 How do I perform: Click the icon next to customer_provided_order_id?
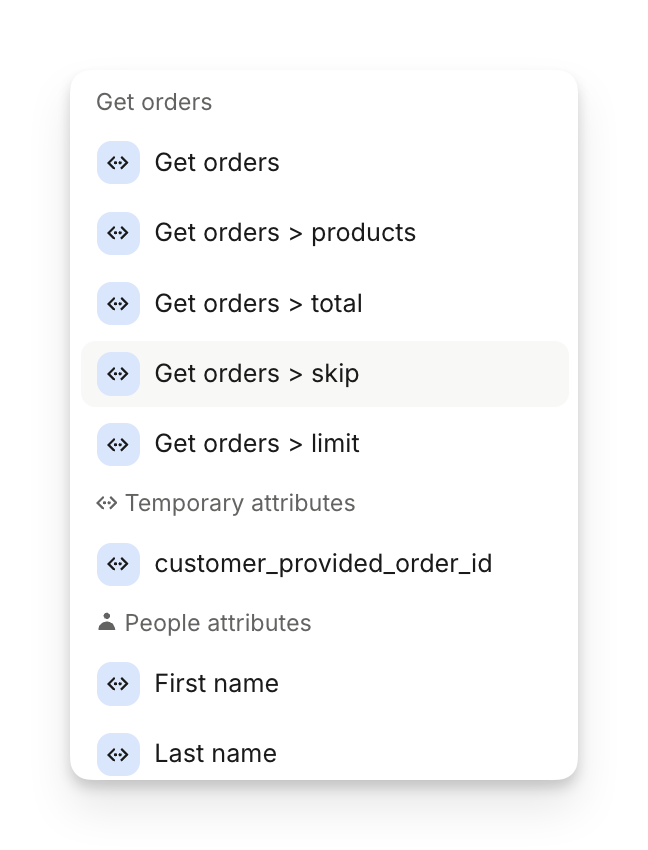tap(118, 564)
